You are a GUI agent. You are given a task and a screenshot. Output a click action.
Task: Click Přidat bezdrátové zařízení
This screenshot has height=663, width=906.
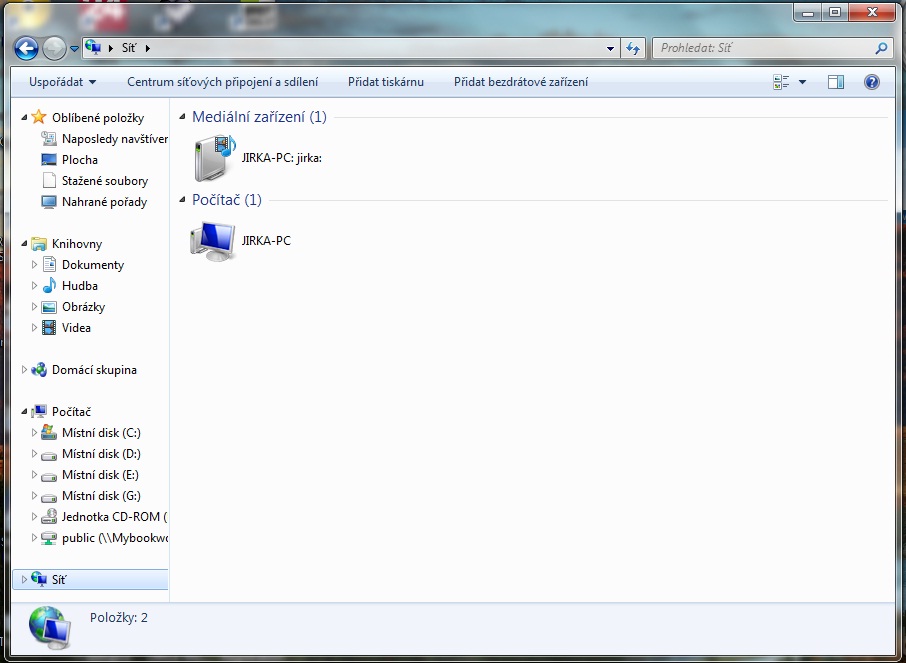click(x=520, y=82)
